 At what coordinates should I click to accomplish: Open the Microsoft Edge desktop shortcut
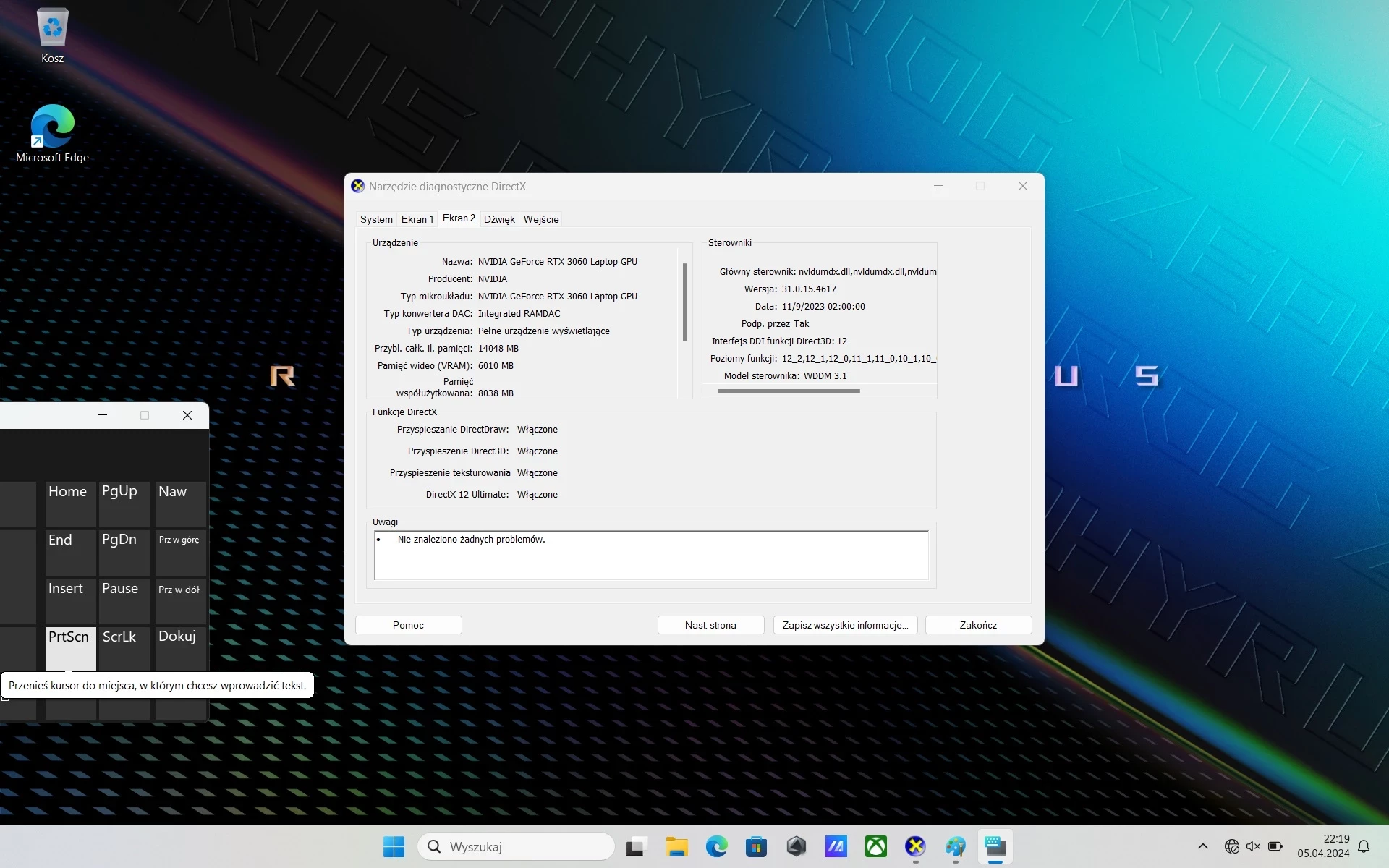pyautogui.click(x=52, y=134)
